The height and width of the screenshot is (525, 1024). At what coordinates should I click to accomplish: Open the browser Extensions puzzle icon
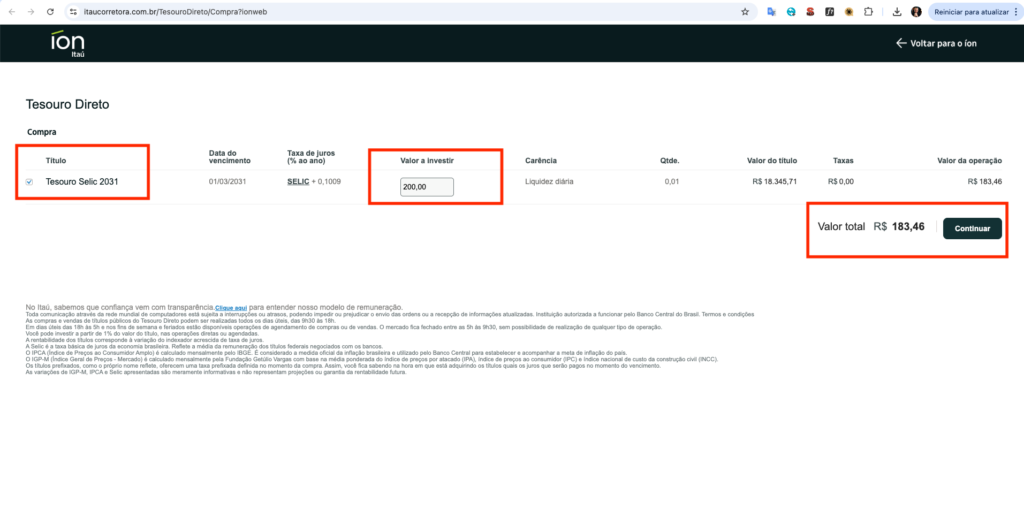pyautogui.click(x=868, y=11)
